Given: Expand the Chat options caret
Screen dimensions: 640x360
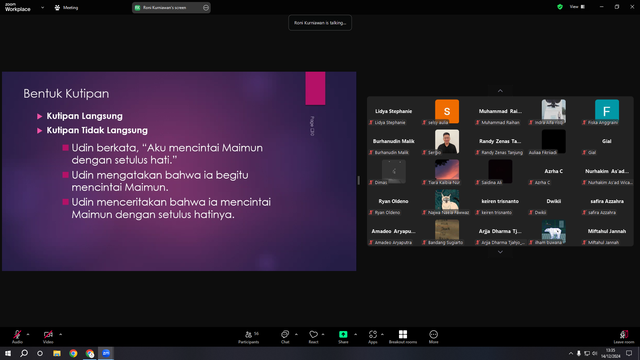Looking at the screenshot, I should coord(296,334).
